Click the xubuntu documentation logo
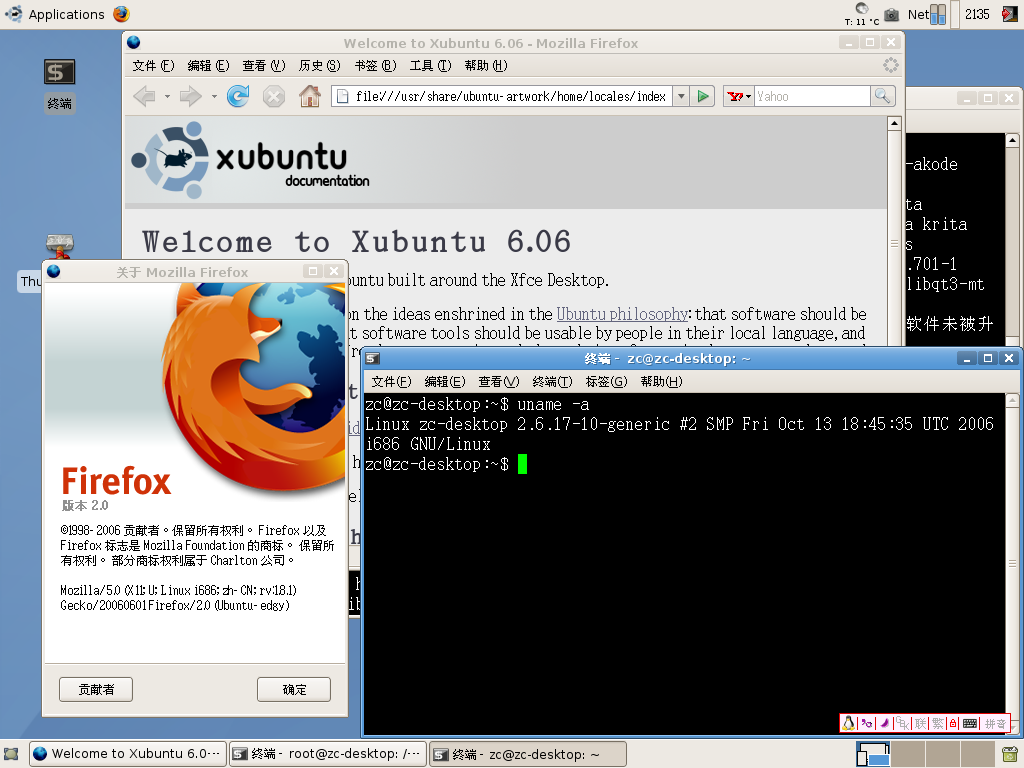The image size is (1024, 768). coord(251,160)
